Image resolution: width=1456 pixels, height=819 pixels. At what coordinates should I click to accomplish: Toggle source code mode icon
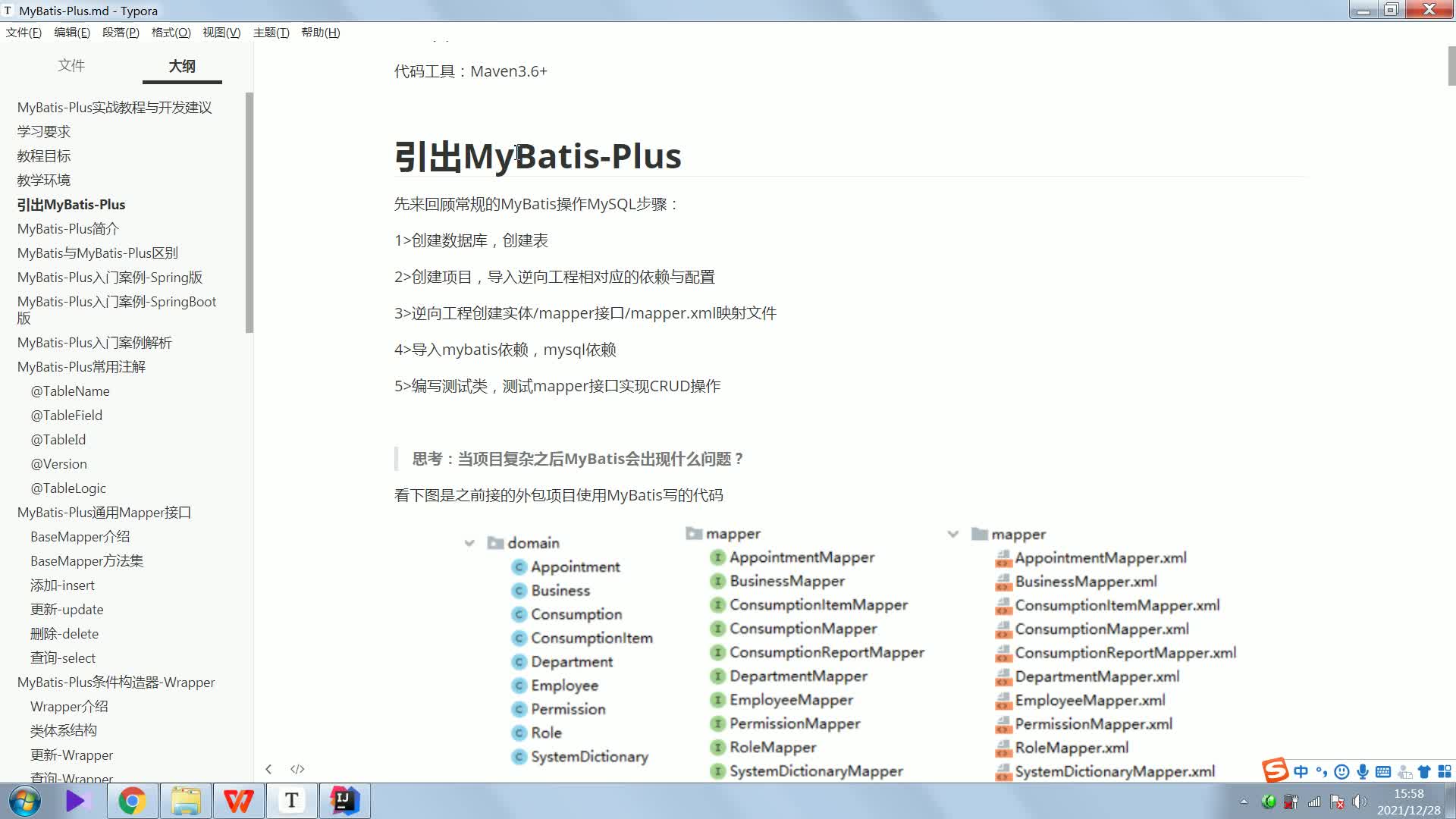click(x=297, y=769)
